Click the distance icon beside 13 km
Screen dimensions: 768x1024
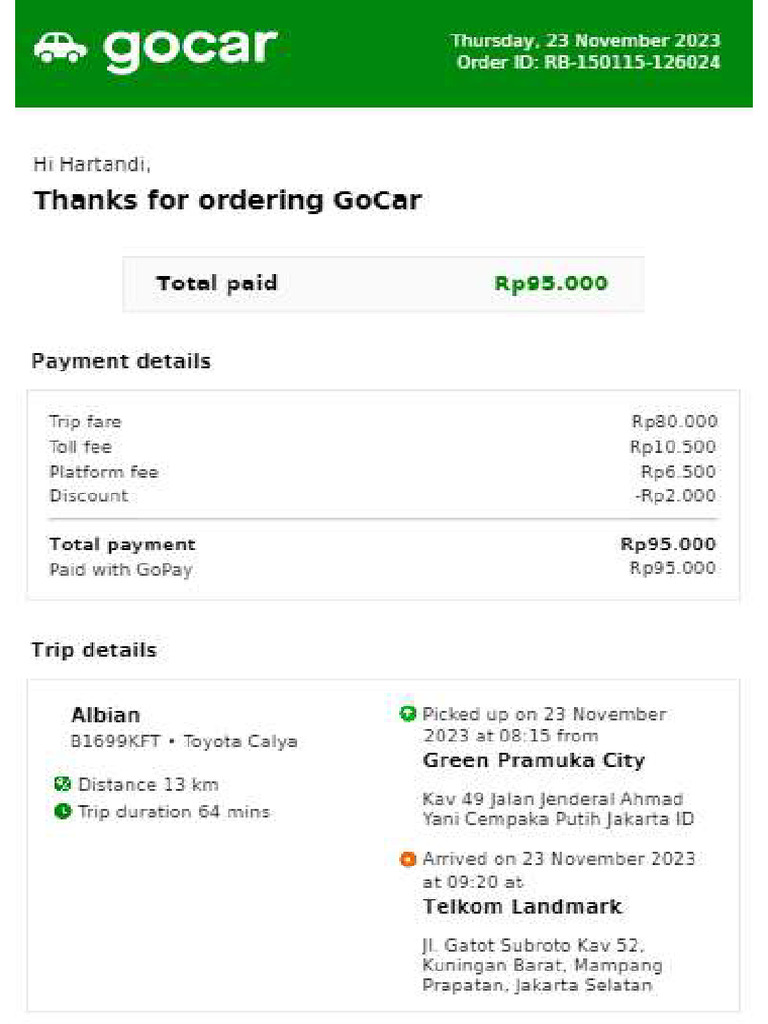point(62,784)
